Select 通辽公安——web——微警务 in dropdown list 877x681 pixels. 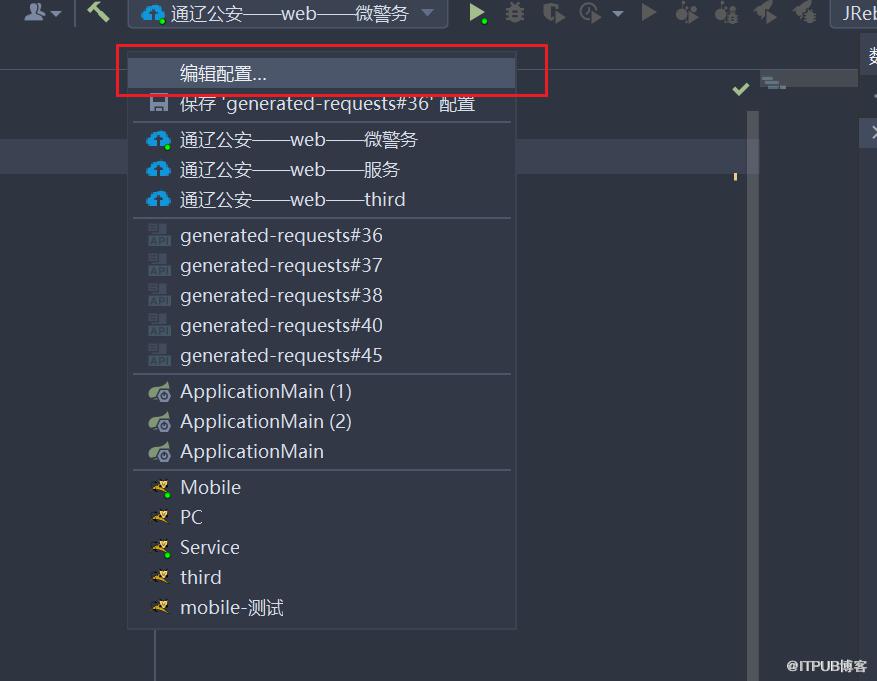322,139
